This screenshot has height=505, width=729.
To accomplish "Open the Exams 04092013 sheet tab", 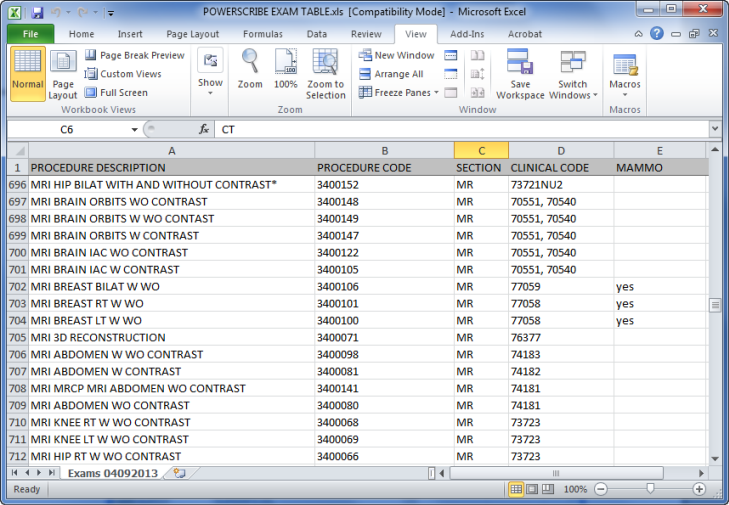I will coord(113,473).
